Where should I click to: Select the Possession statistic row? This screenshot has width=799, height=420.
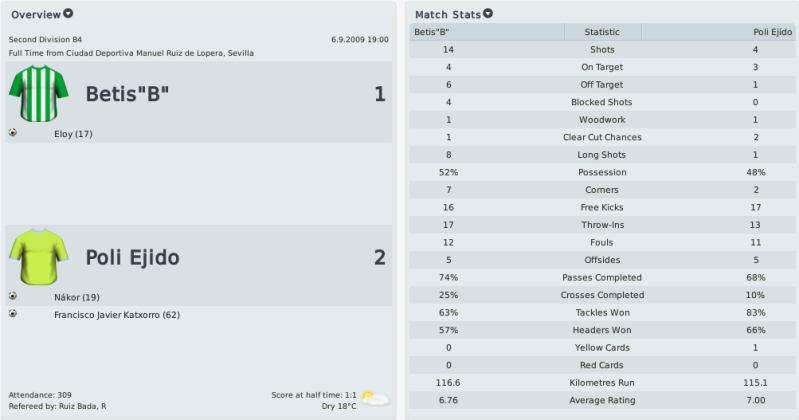(603, 172)
